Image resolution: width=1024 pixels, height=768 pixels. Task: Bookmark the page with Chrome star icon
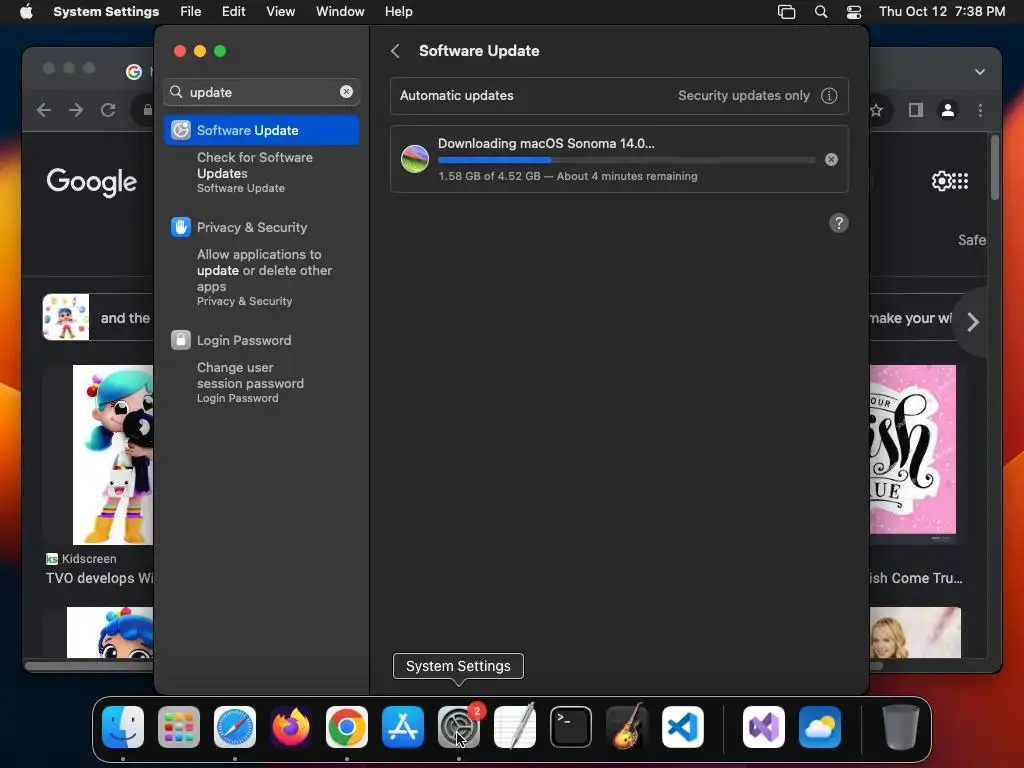pos(876,110)
